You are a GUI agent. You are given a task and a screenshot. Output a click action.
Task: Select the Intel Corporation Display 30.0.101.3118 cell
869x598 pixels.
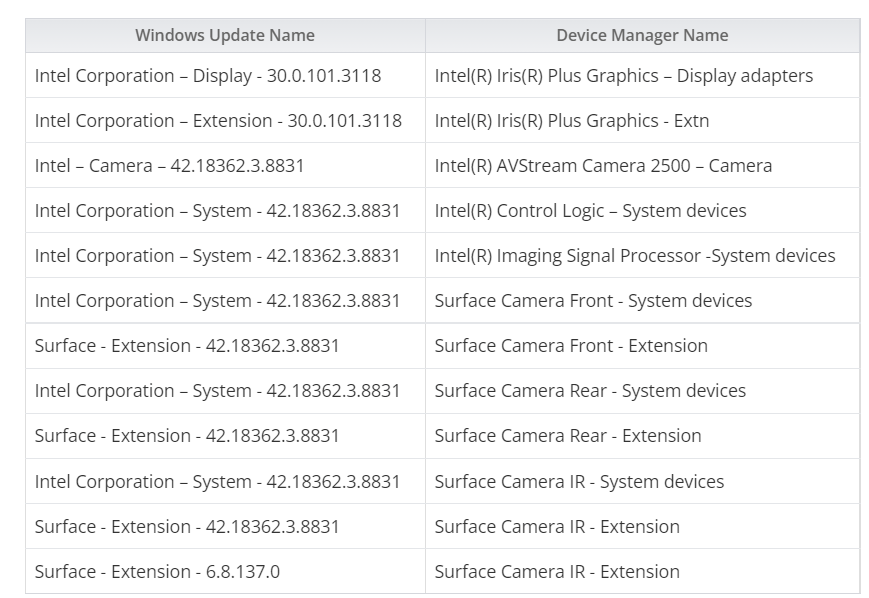click(208, 76)
